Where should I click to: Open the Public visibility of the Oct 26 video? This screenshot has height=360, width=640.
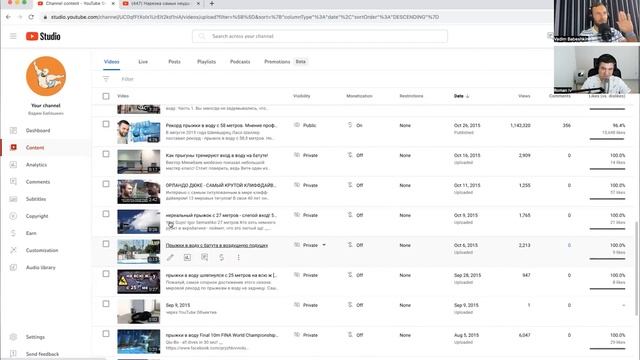tap(305, 125)
